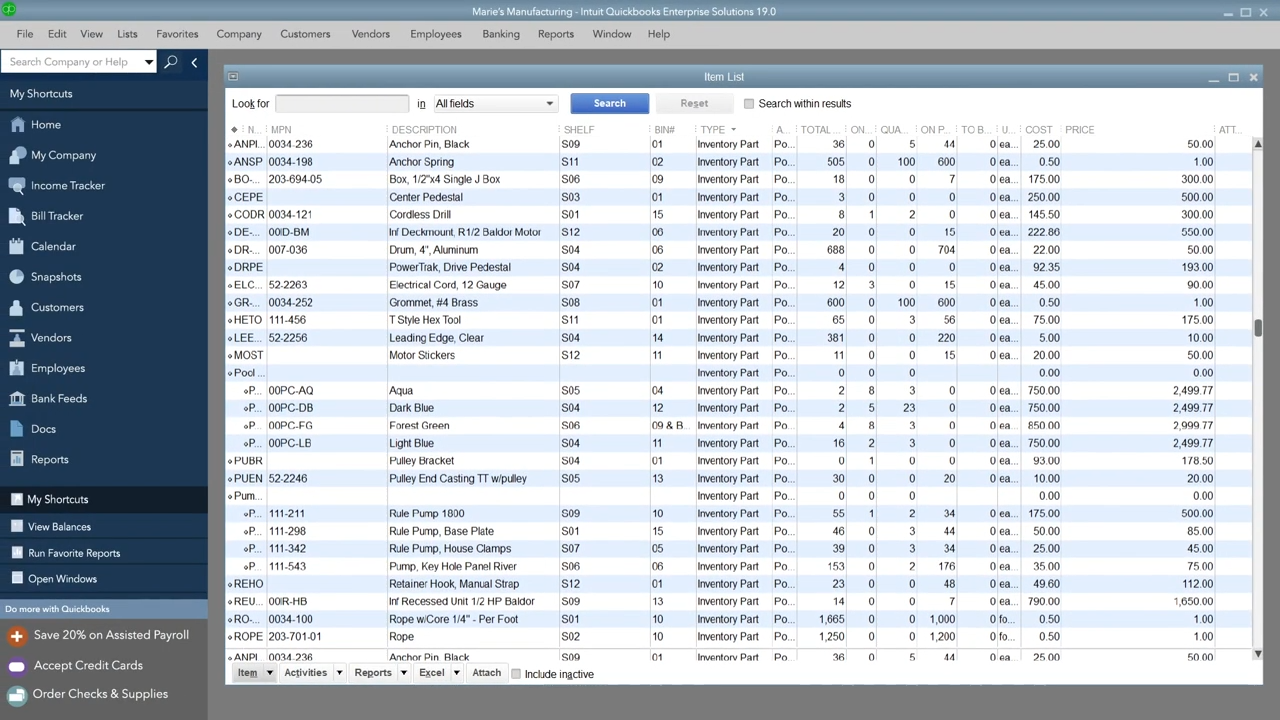The image size is (1280, 720).
Task: Toggle the Include inactive checkbox
Action: pos(516,674)
